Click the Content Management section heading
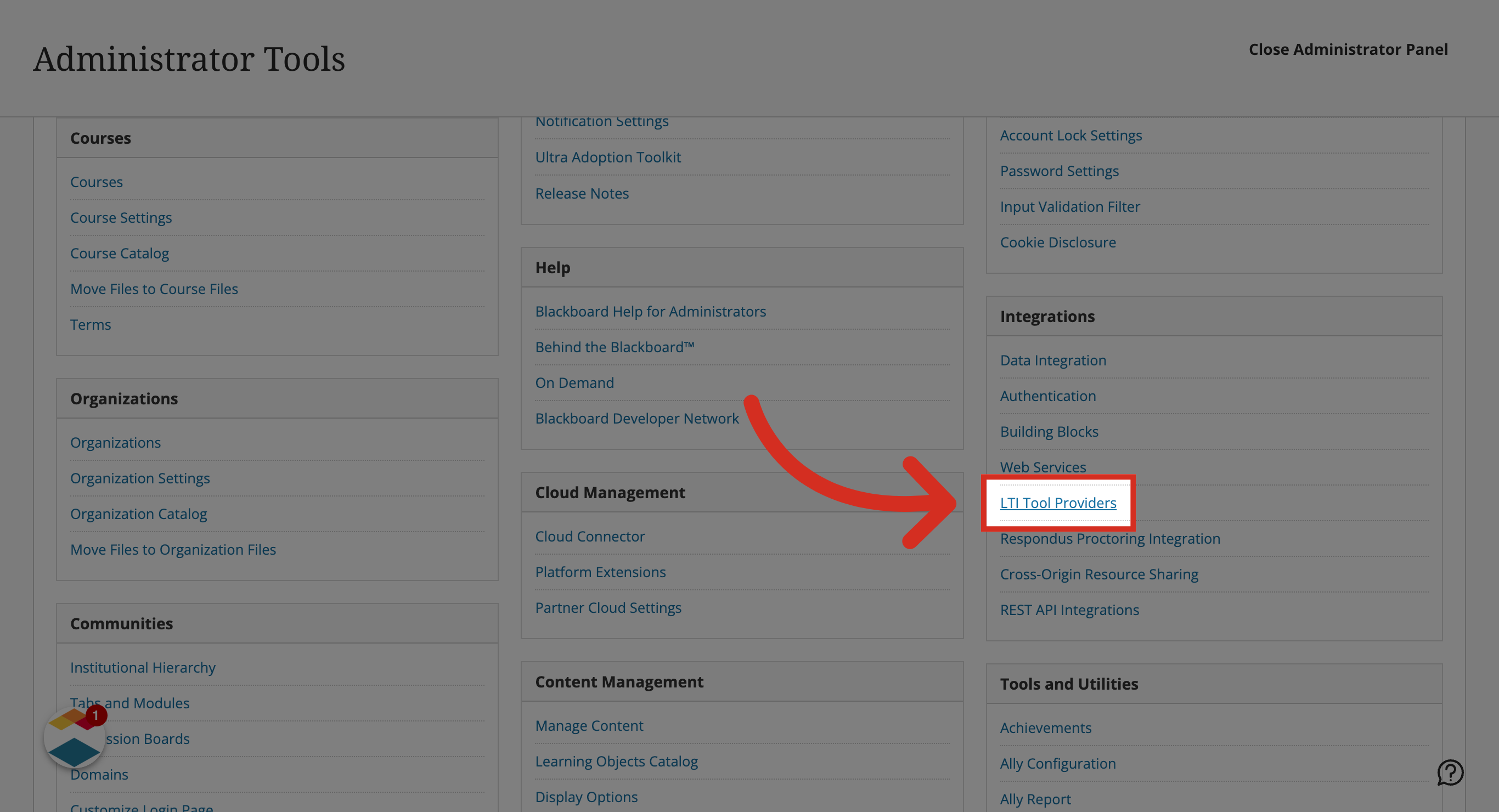1499x812 pixels. click(x=619, y=681)
